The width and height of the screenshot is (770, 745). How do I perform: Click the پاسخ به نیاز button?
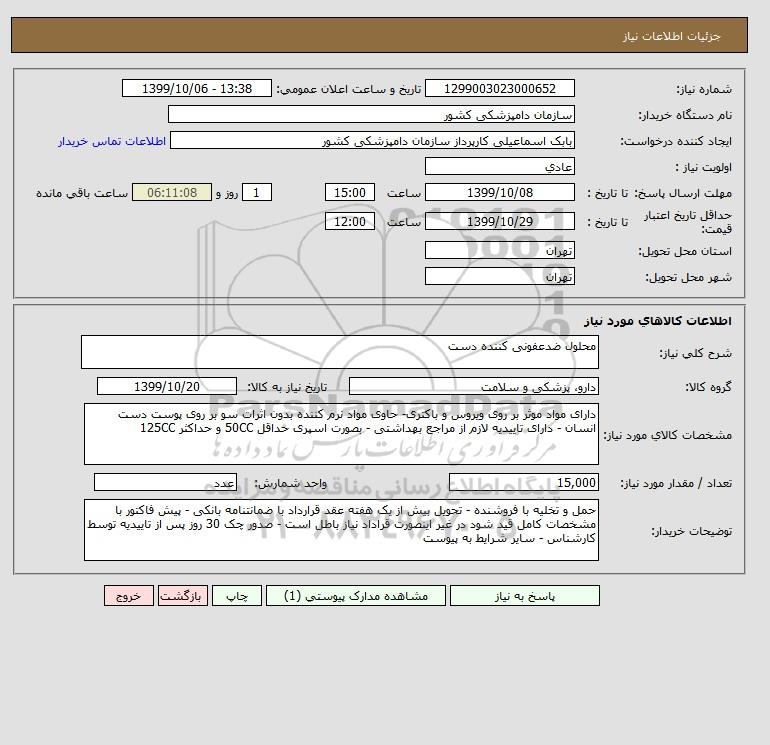click(524, 596)
